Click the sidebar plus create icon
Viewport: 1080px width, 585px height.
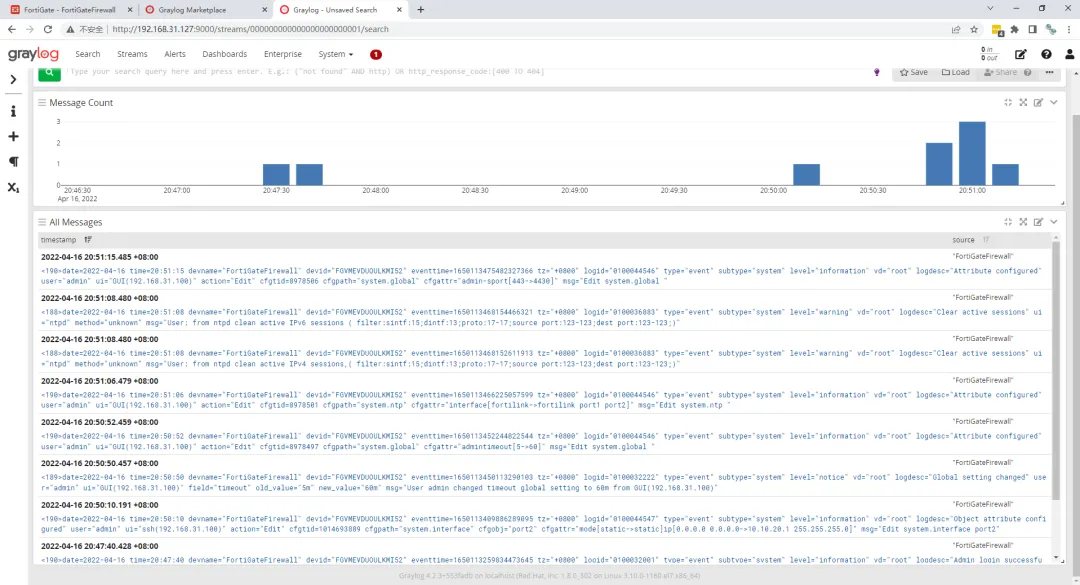coord(13,136)
